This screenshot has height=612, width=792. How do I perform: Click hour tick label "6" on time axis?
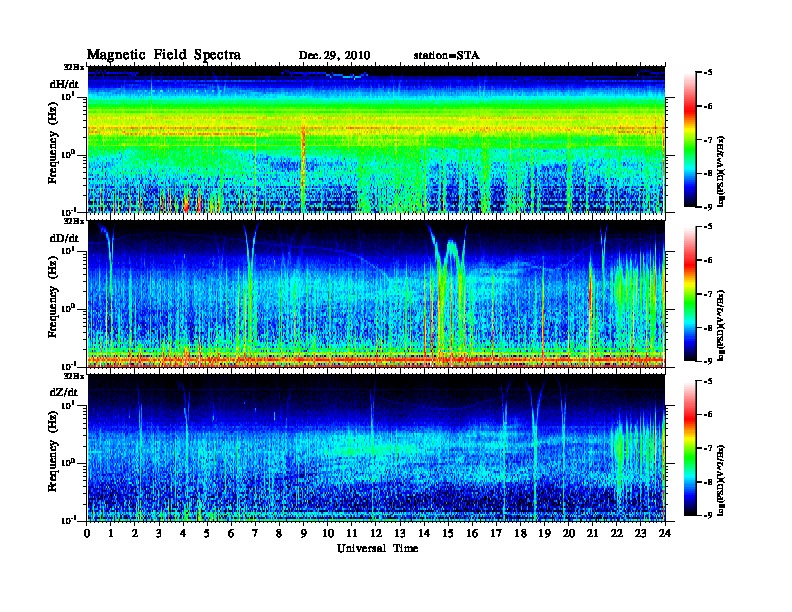coord(231,534)
